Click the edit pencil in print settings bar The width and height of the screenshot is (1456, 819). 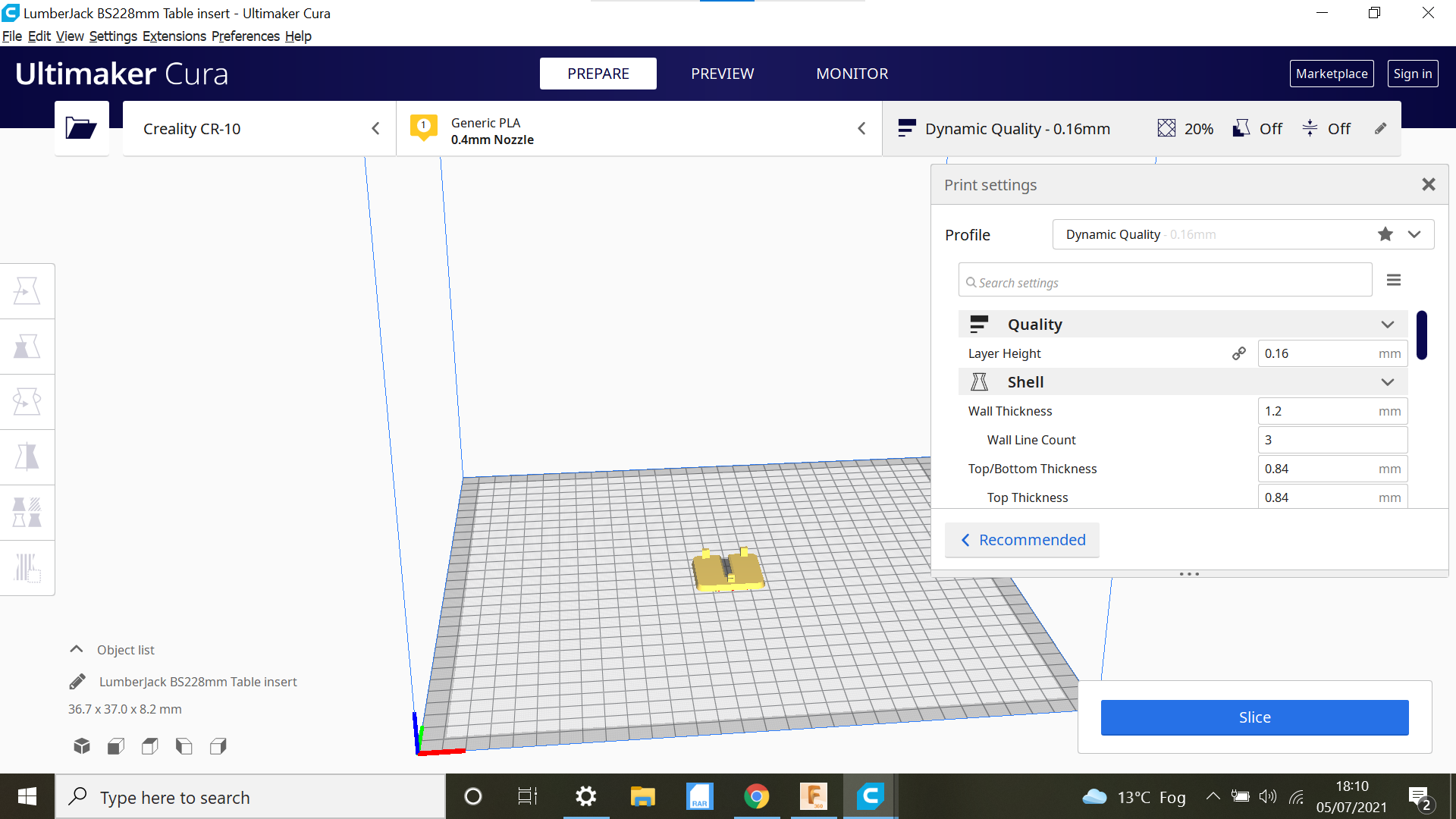tap(1381, 129)
